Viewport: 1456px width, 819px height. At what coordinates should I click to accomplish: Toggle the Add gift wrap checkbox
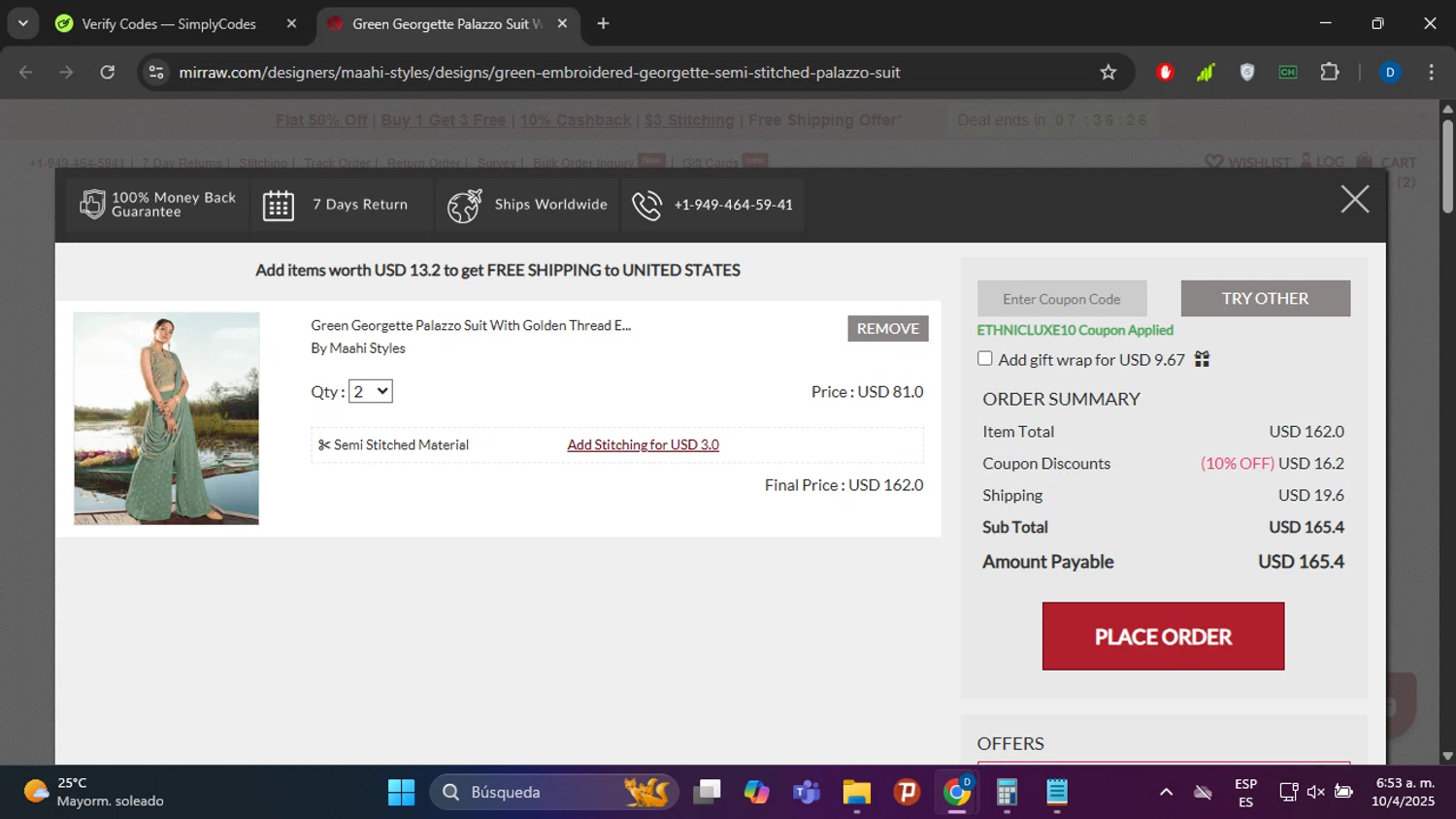[985, 358]
